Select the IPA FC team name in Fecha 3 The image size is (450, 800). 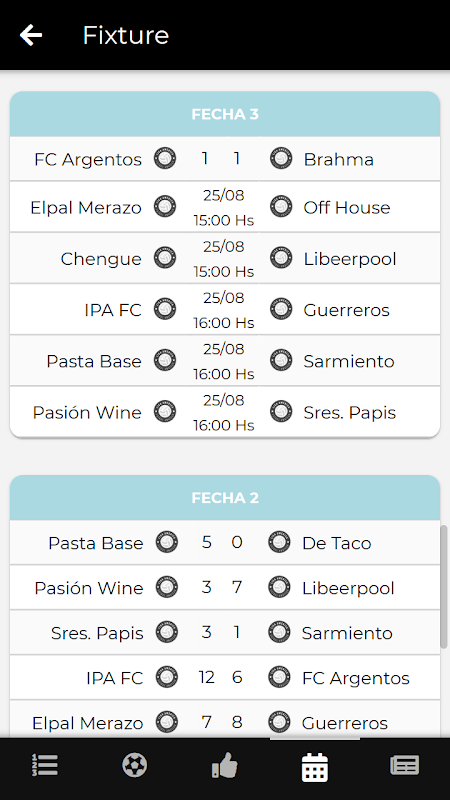click(x=113, y=310)
